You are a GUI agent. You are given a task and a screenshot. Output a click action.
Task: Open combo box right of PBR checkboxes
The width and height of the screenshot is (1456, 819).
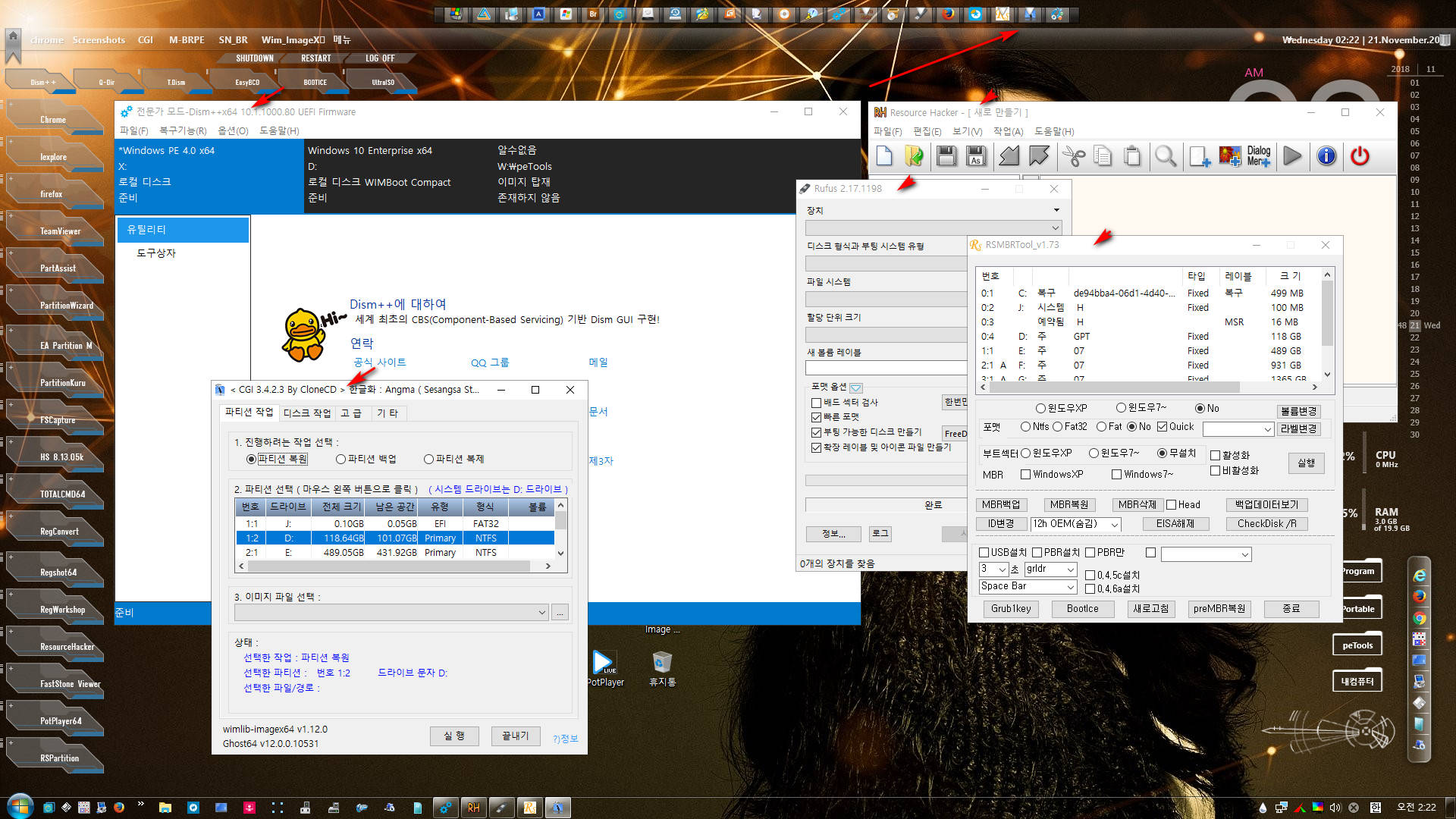click(1206, 554)
